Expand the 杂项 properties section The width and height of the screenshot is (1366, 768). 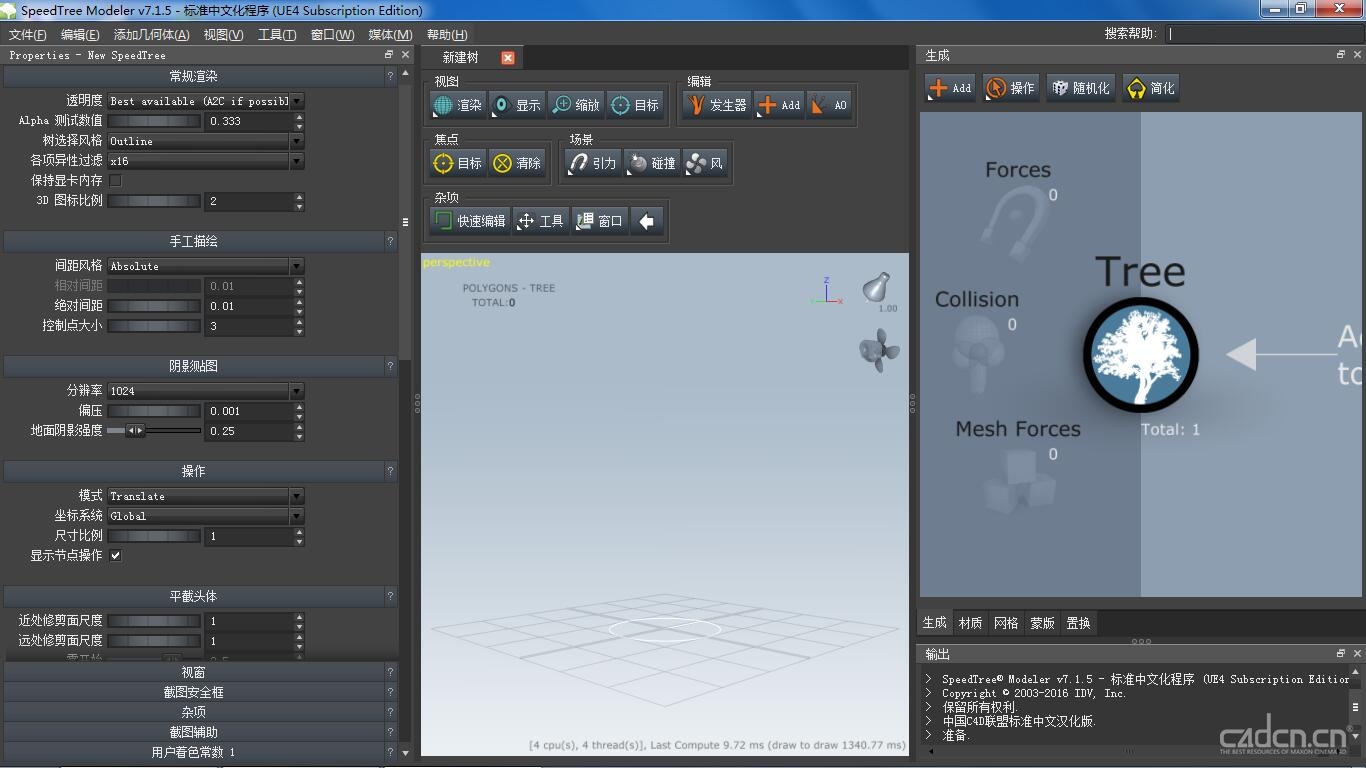click(x=194, y=712)
